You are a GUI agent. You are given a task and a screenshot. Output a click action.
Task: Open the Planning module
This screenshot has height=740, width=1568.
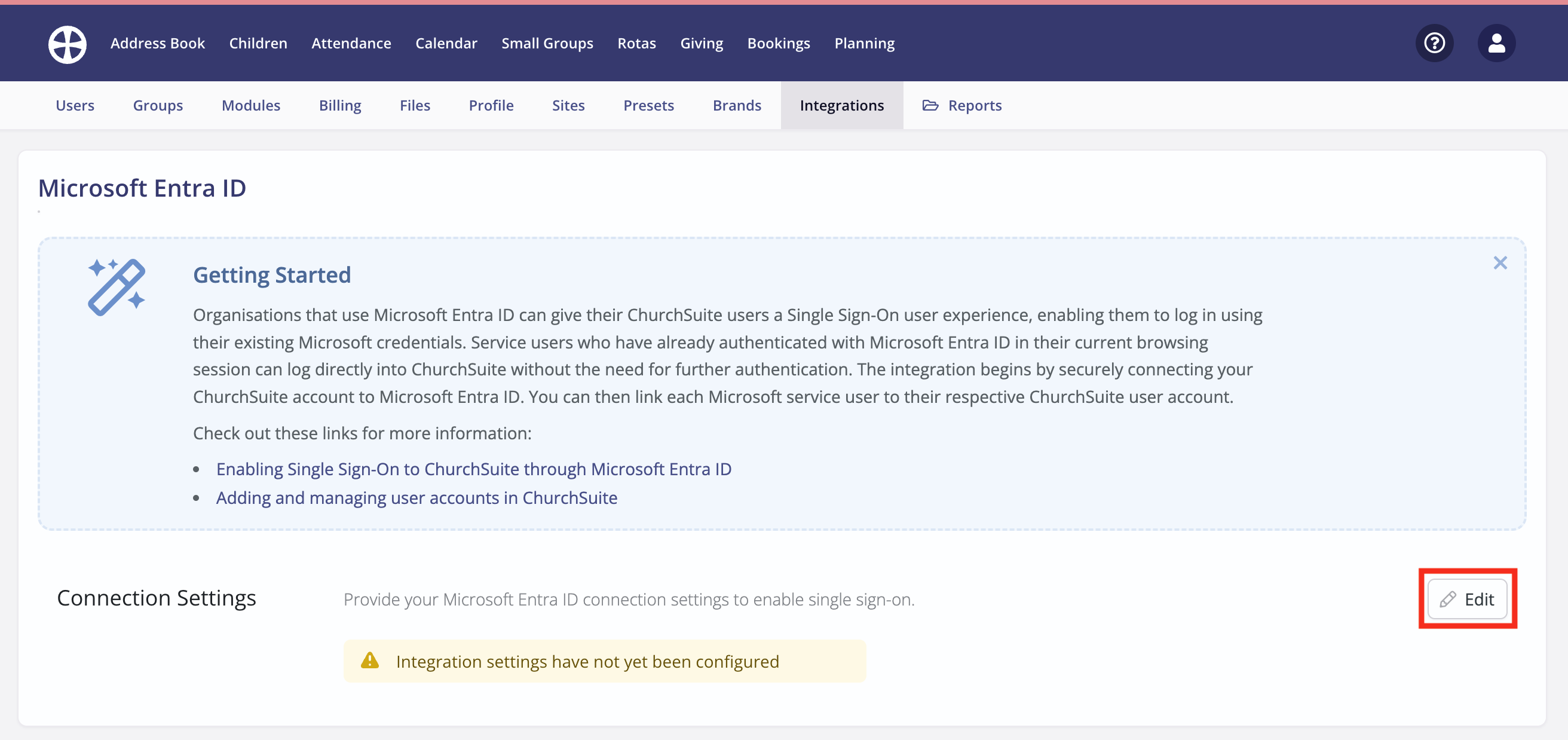864,43
